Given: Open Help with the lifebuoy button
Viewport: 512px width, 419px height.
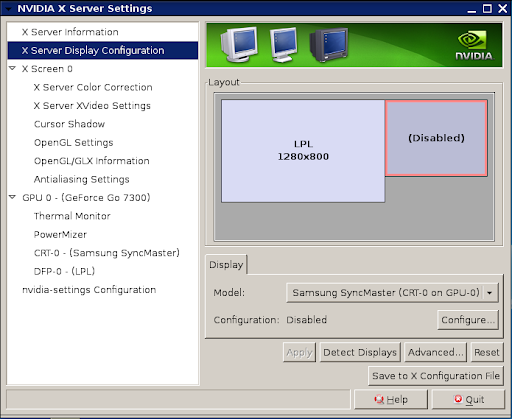Looking at the screenshot, I should pos(391,399).
